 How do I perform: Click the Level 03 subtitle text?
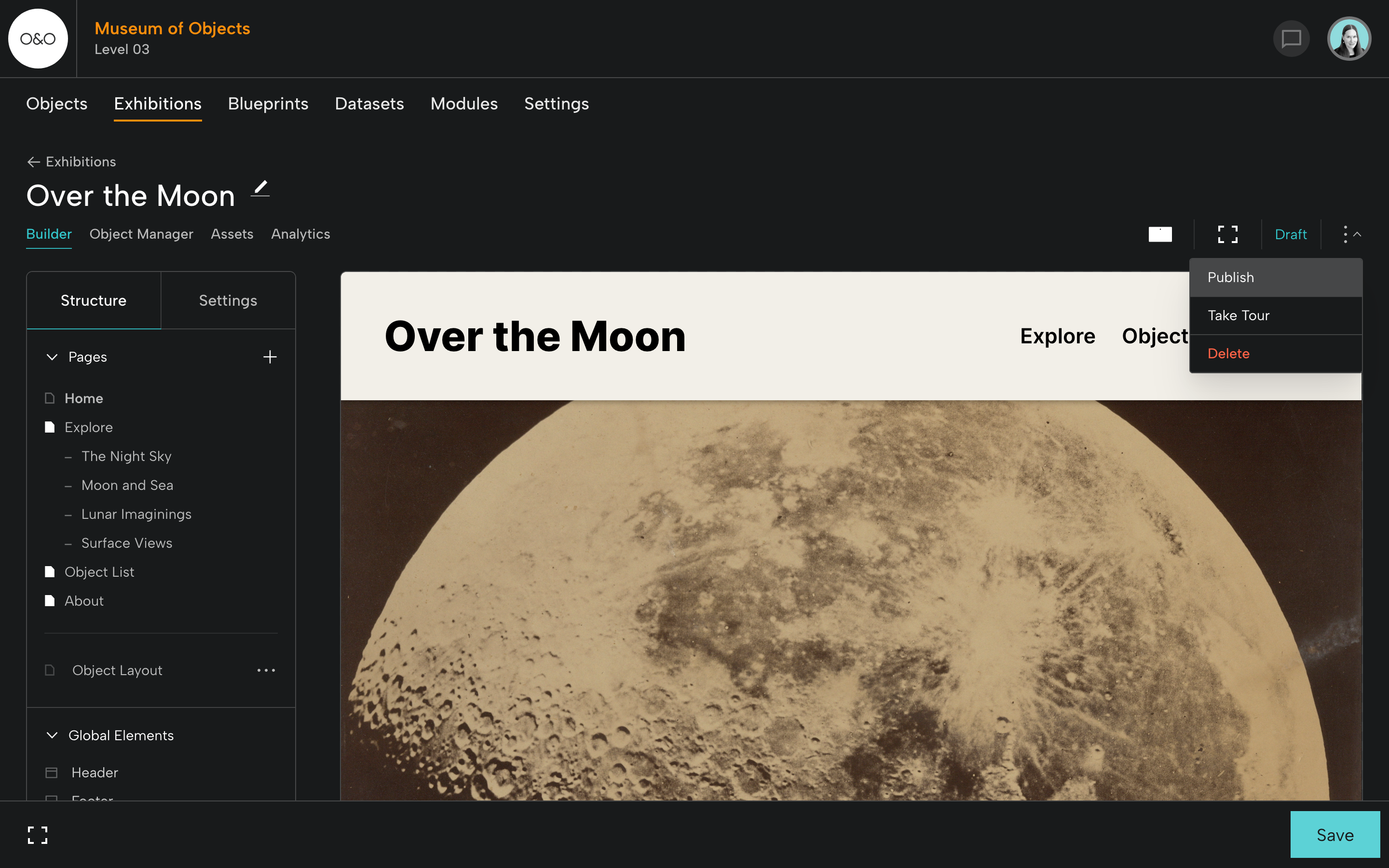click(x=122, y=50)
